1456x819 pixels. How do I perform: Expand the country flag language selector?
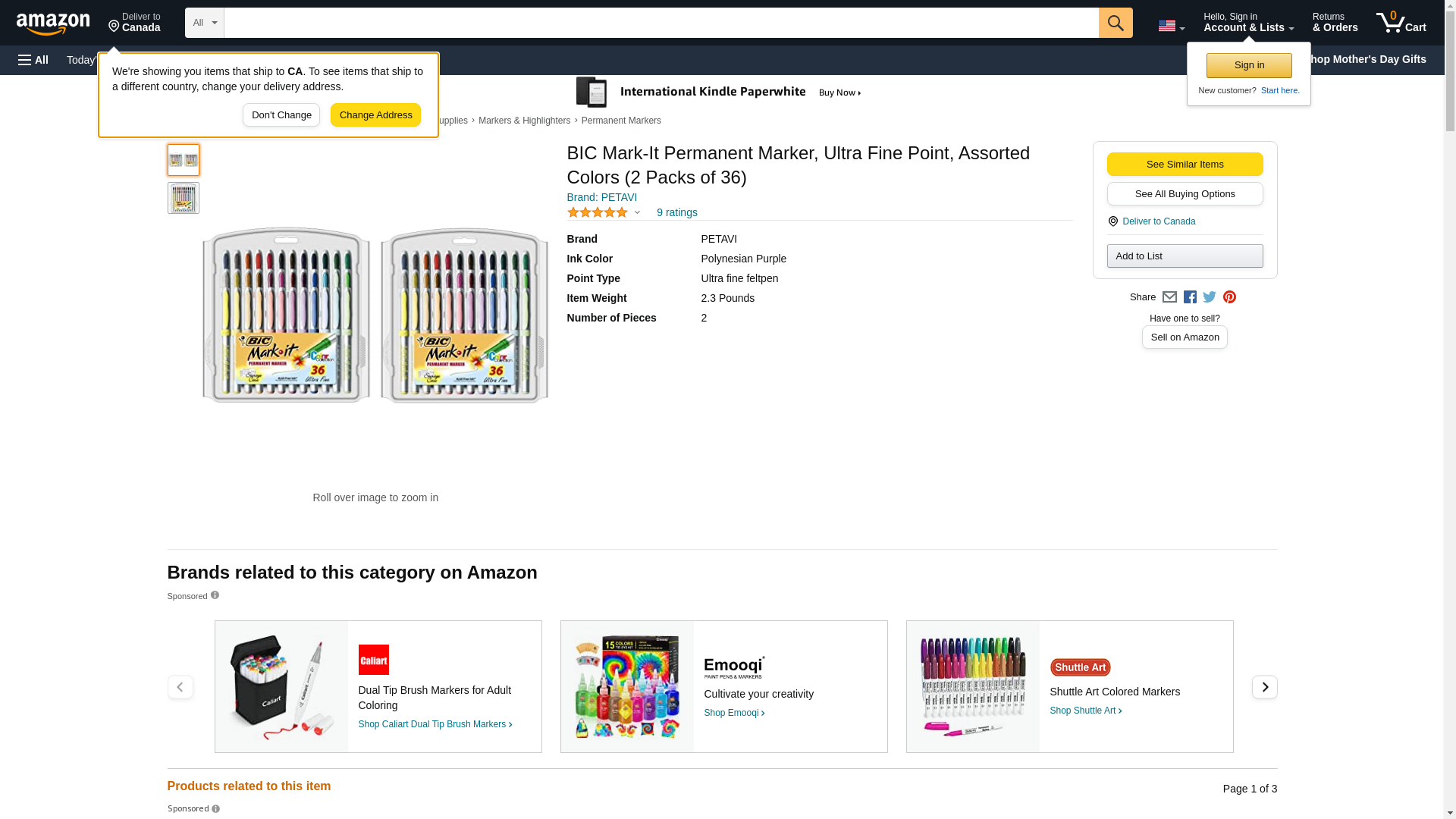tap(1171, 26)
